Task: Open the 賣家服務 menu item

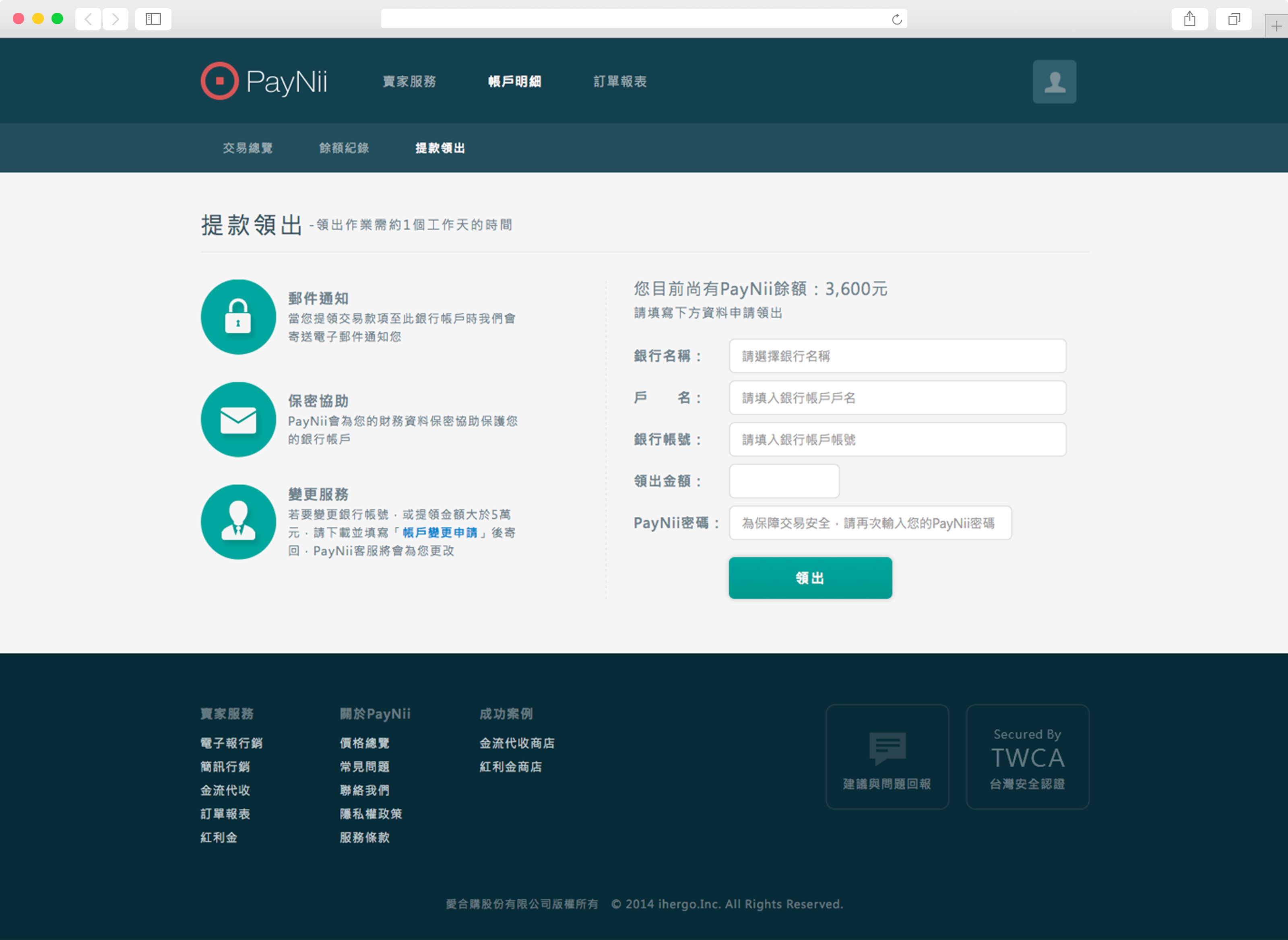Action: pos(409,82)
